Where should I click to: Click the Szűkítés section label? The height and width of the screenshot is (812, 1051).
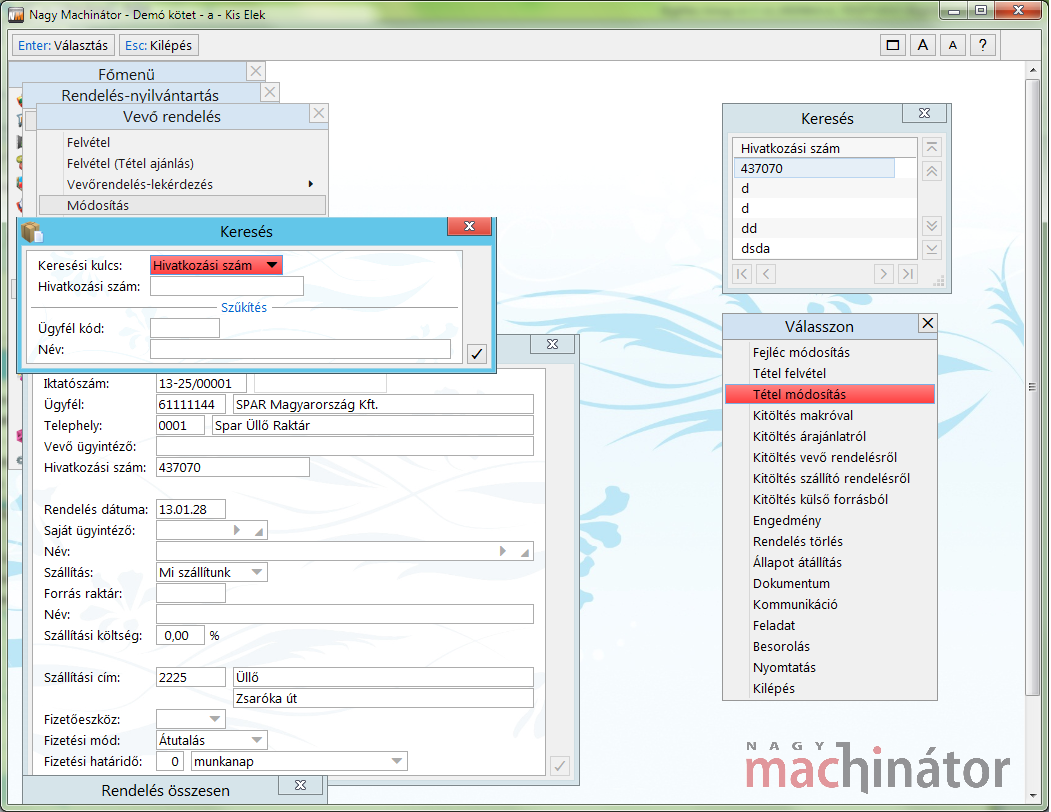click(x=244, y=307)
